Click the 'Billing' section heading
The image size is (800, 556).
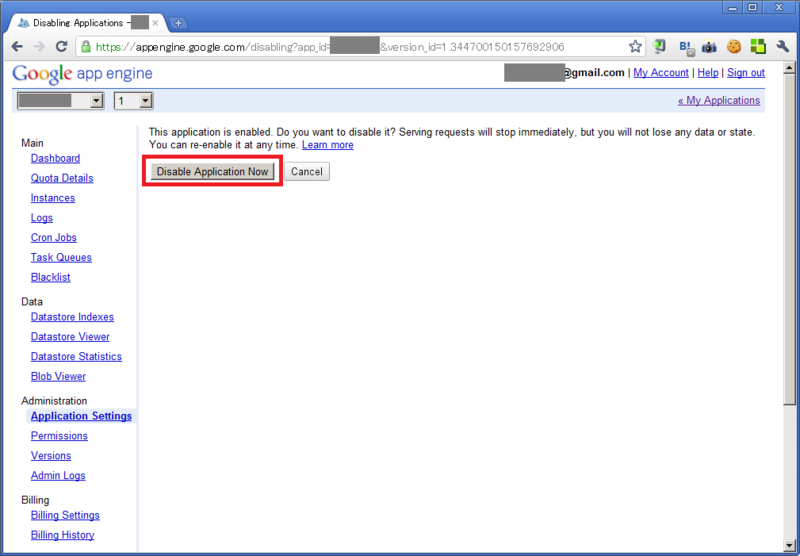point(35,500)
